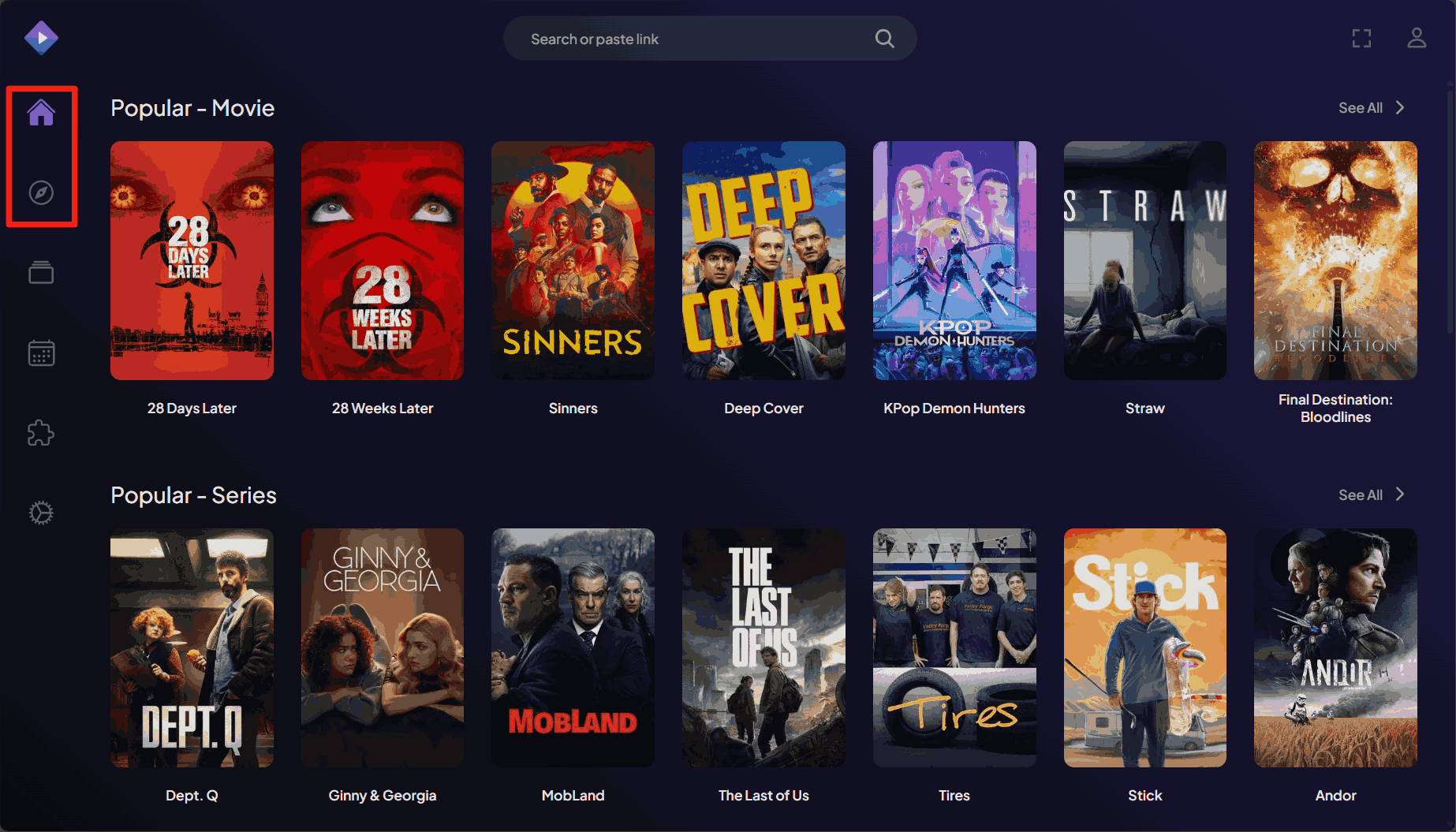Viewport: 1456px width, 832px height.
Task: Open KPop Demon Hunters poster
Action: 954,260
